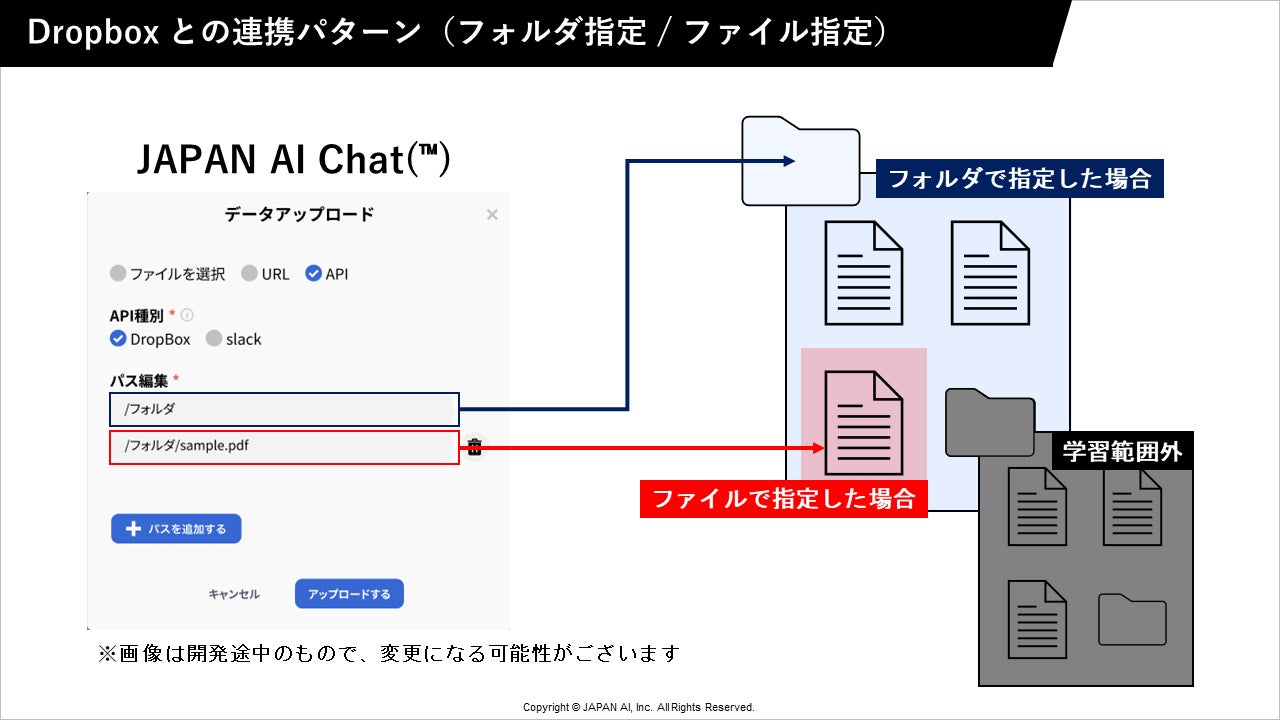Click the パス編集 label
This screenshot has height=720, width=1280.
point(139,380)
